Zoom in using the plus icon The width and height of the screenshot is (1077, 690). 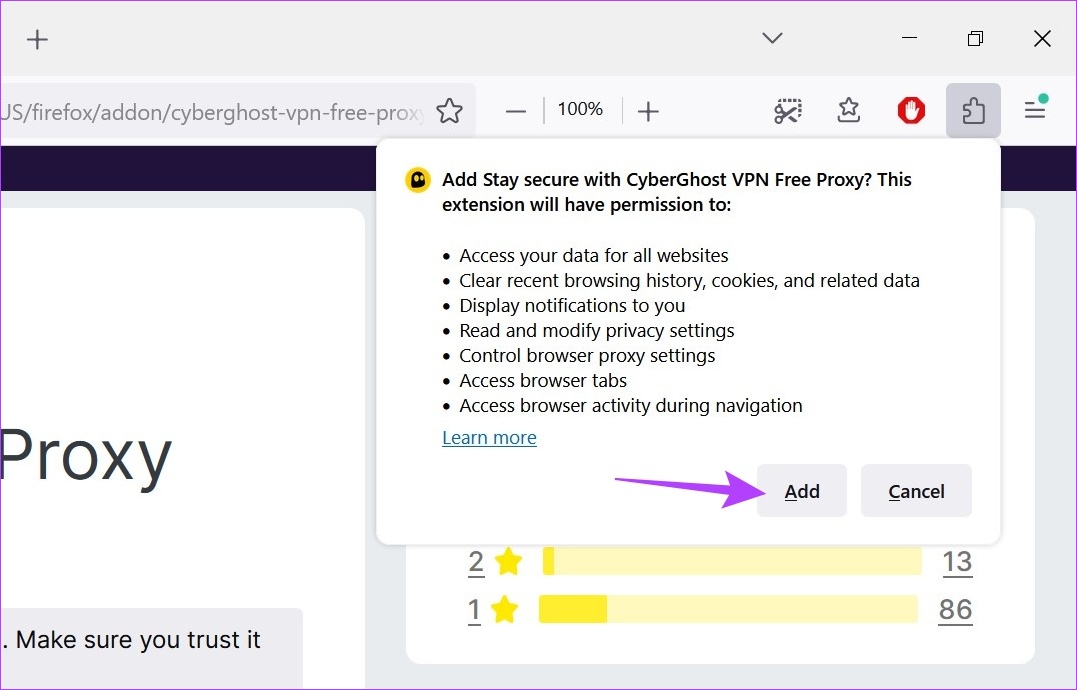pos(648,110)
